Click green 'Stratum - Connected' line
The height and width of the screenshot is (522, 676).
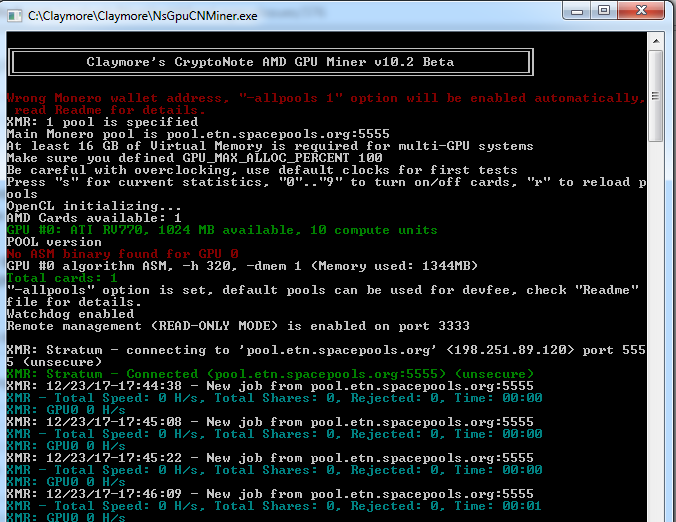270,374
